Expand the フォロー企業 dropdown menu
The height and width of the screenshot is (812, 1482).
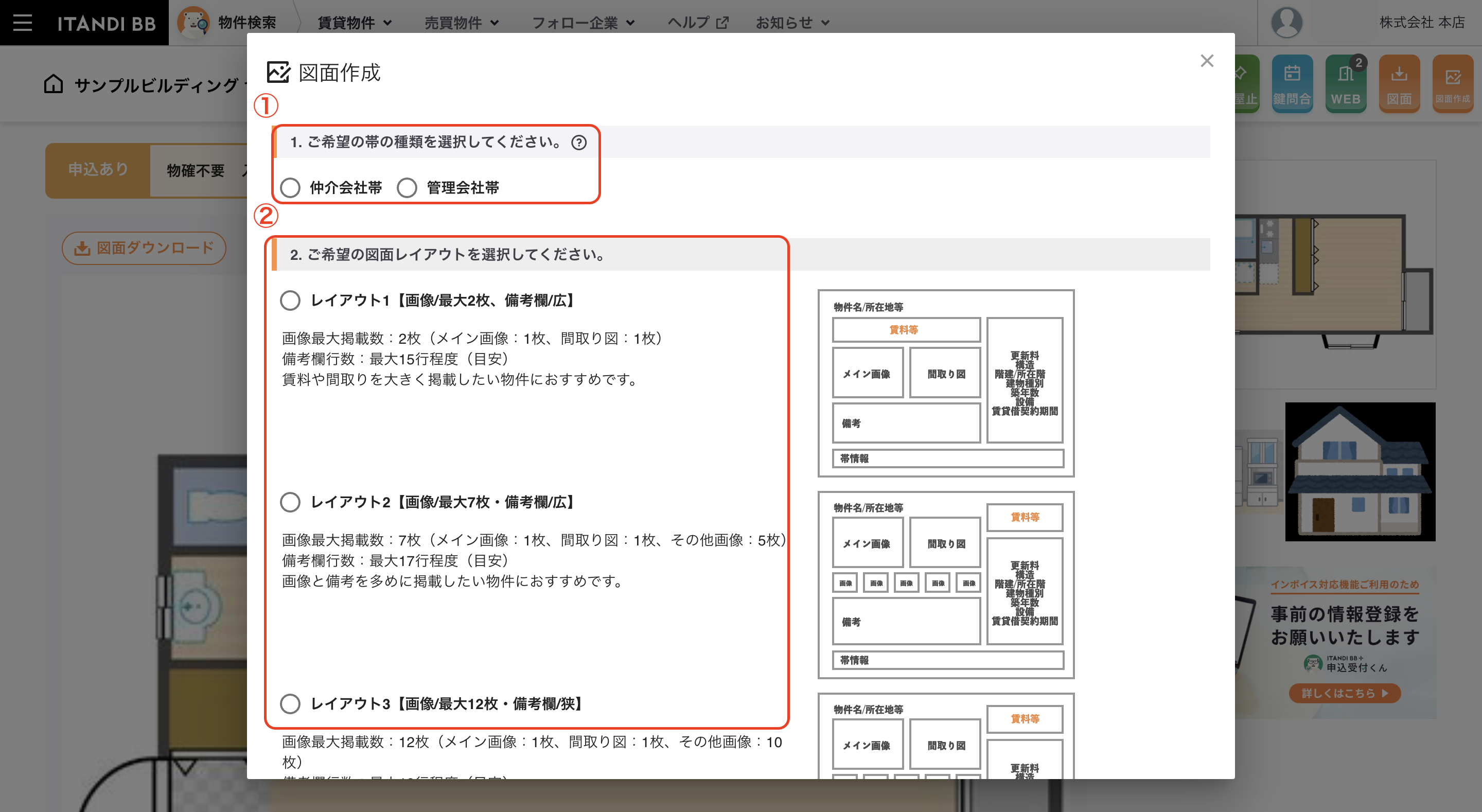[583, 23]
